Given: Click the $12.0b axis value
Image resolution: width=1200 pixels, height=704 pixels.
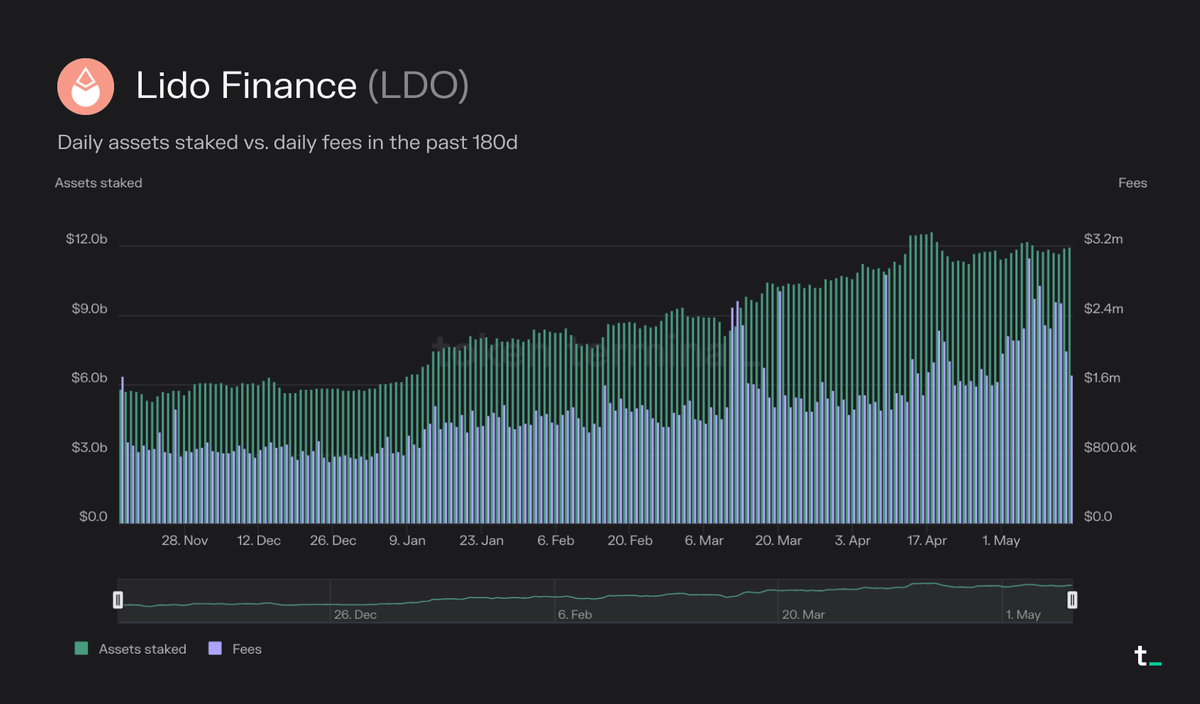Looking at the screenshot, I should pyautogui.click(x=88, y=238).
